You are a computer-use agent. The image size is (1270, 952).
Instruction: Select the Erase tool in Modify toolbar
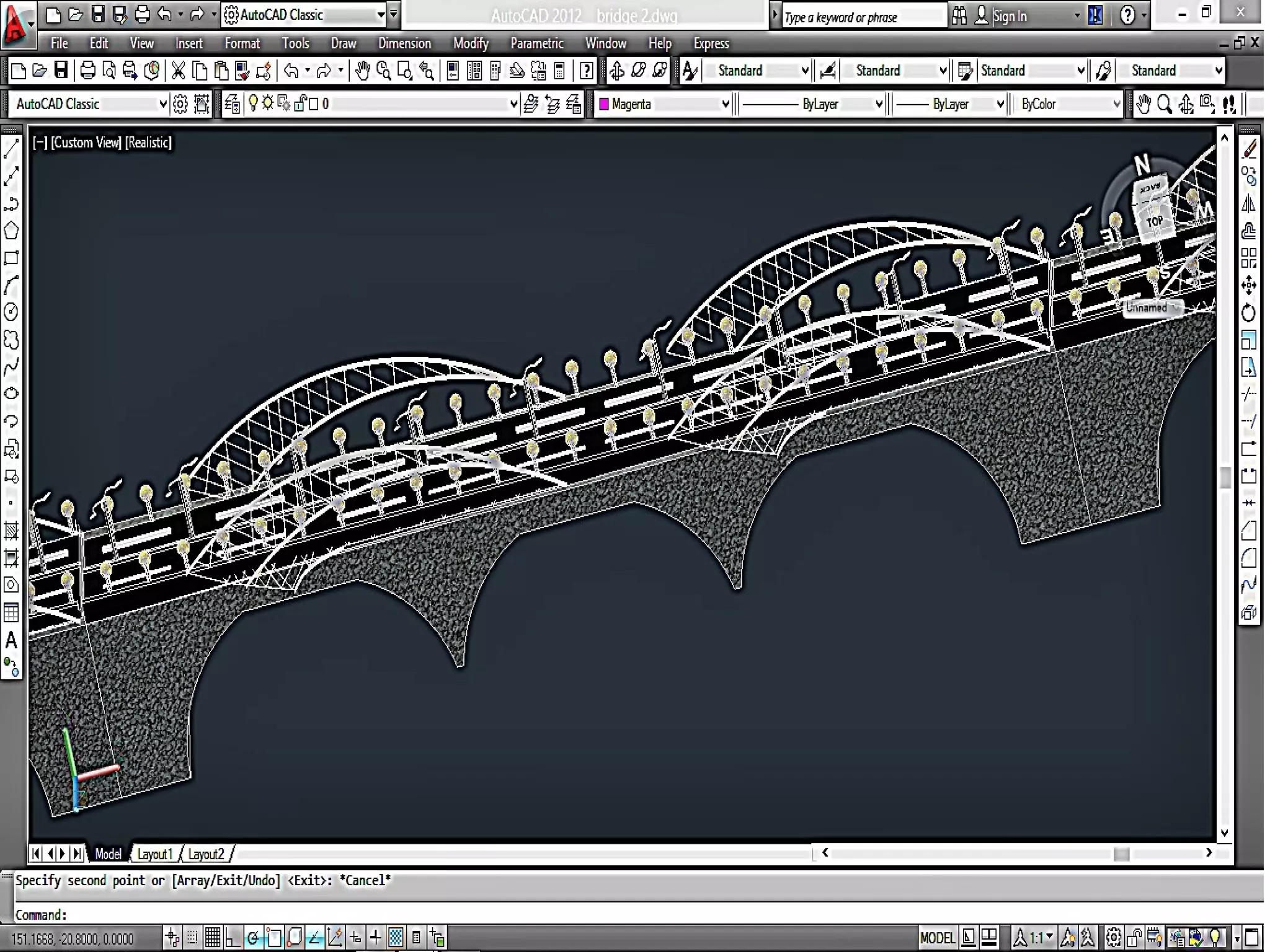pos(1249,149)
